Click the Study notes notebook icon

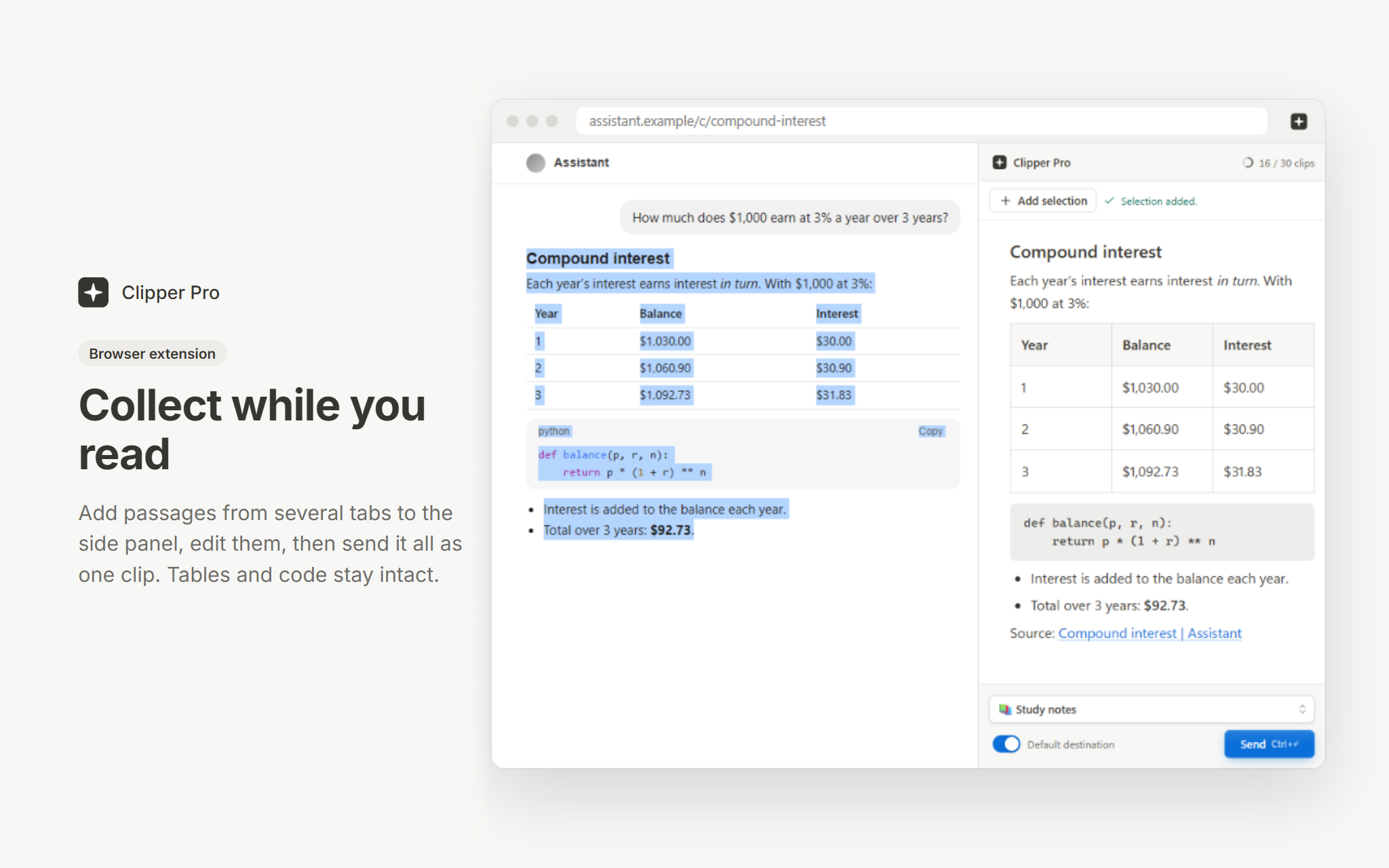(1004, 709)
